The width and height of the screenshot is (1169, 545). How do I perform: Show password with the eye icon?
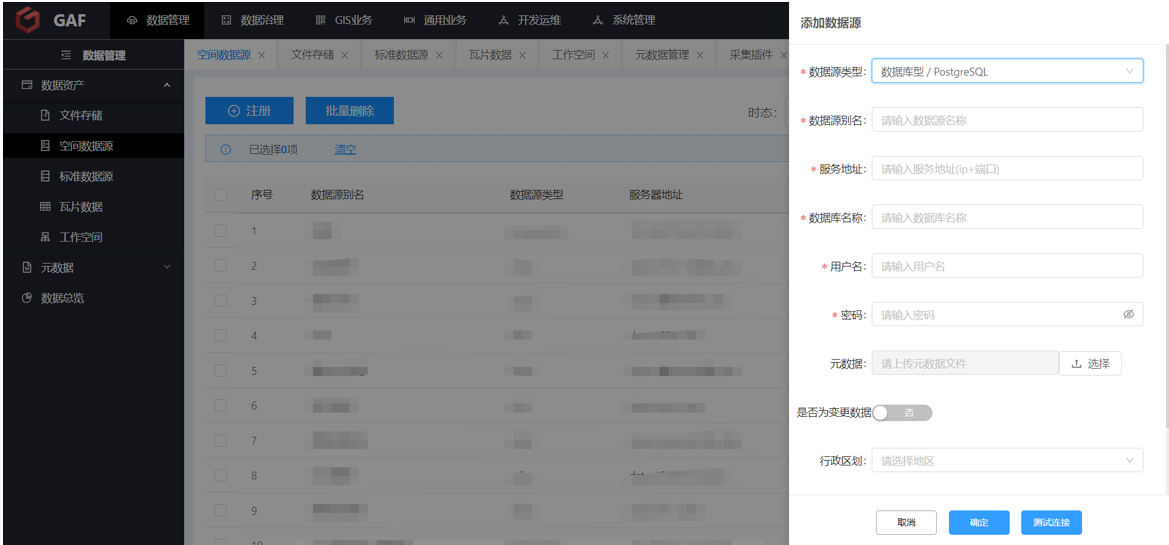[1128, 315]
